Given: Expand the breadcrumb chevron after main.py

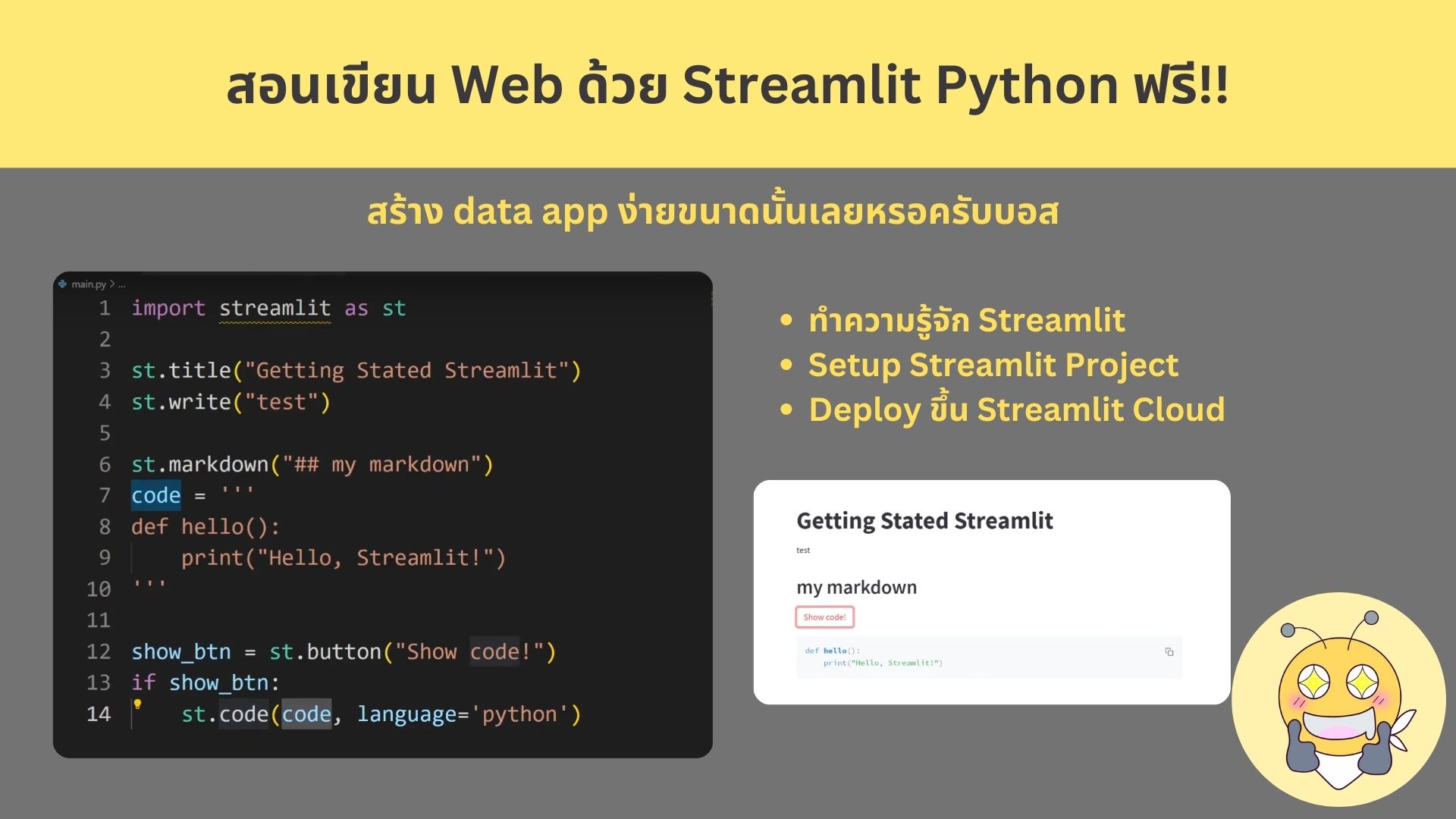Looking at the screenshot, I should click(112, 284).
